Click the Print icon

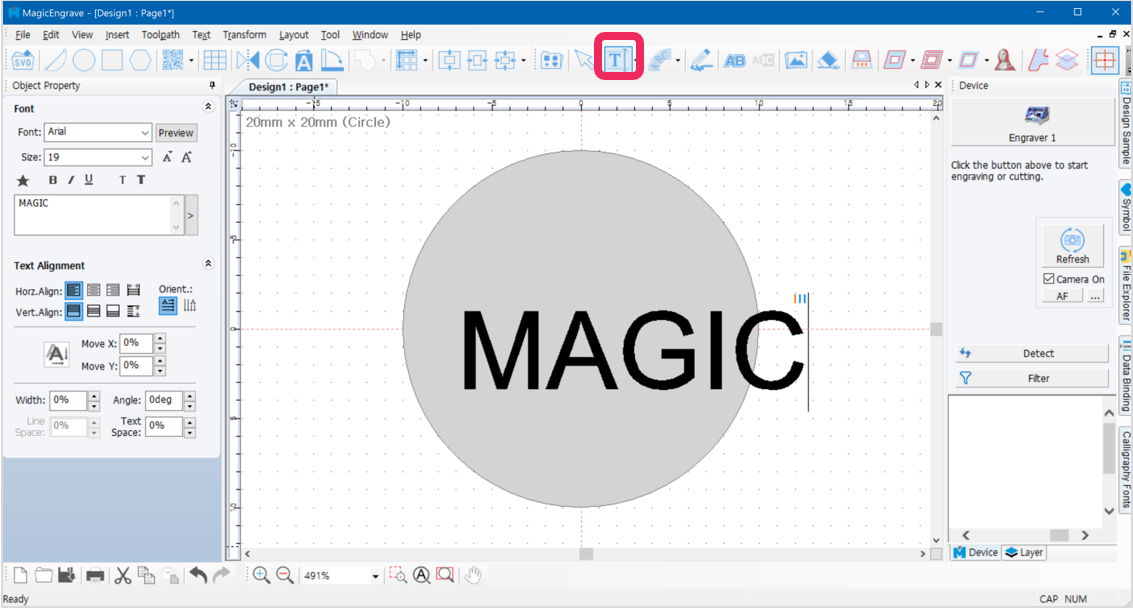(95, 575)
